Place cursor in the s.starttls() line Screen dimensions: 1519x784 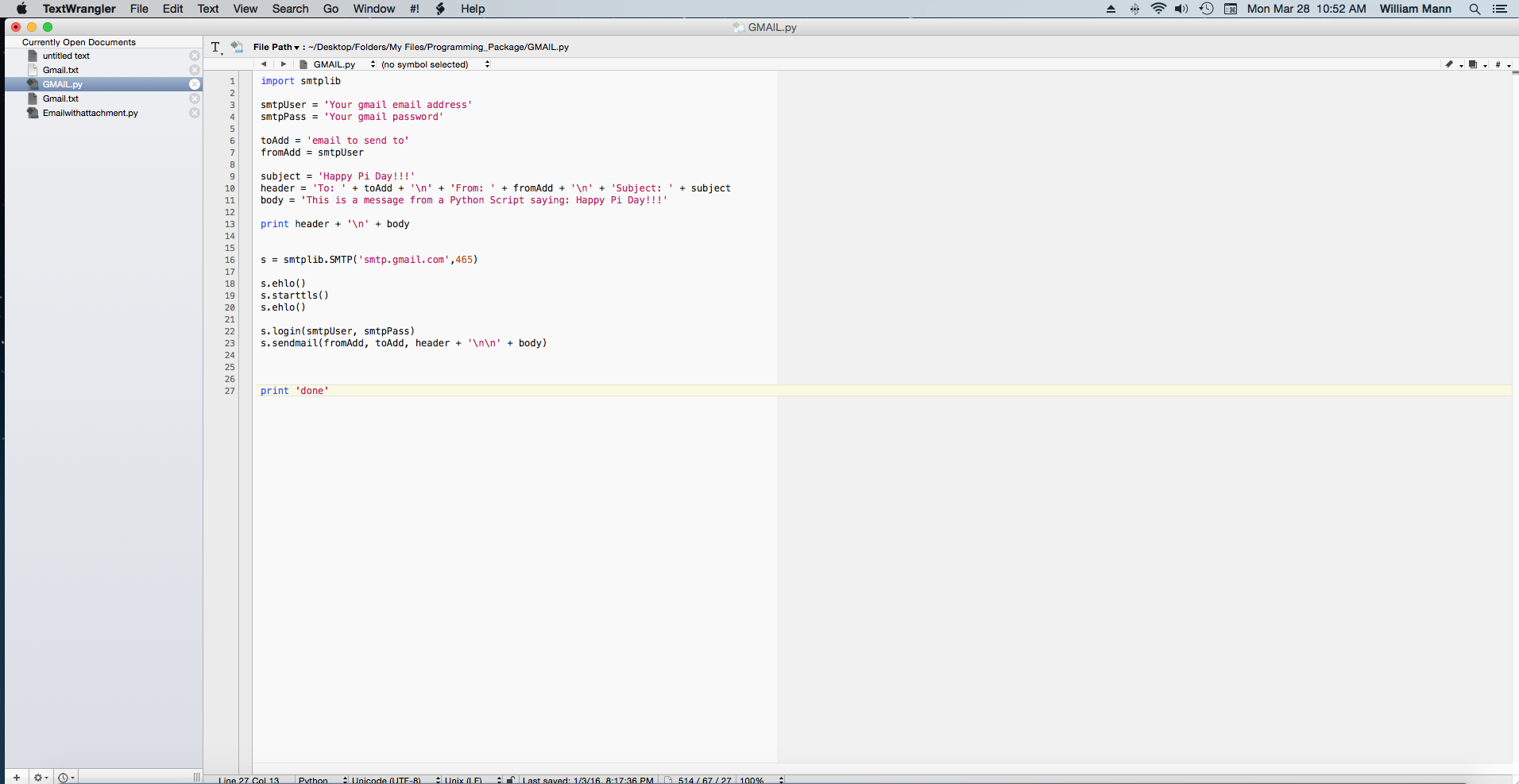pos(294,295)
